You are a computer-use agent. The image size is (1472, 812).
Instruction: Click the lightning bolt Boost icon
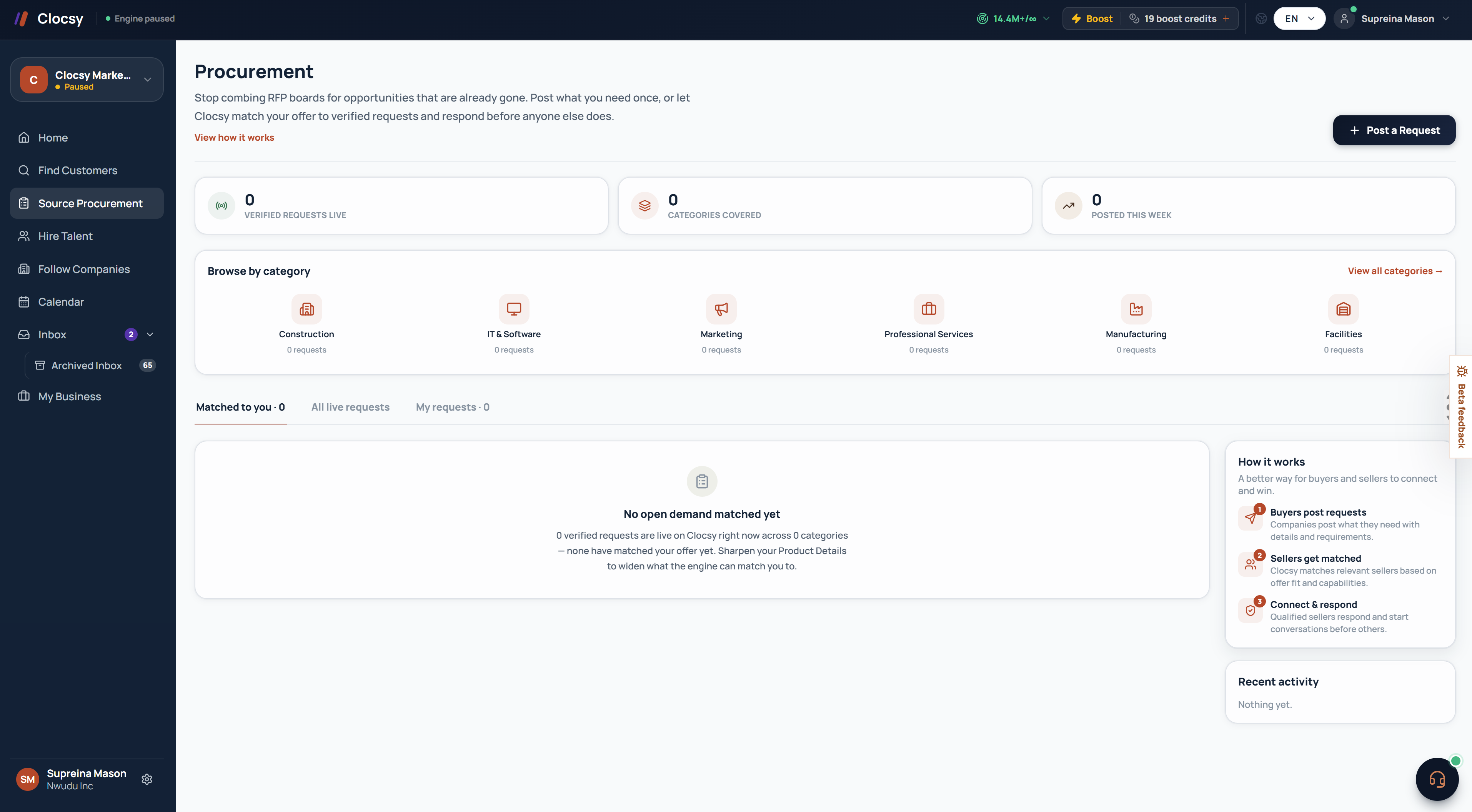(1077, 19)
